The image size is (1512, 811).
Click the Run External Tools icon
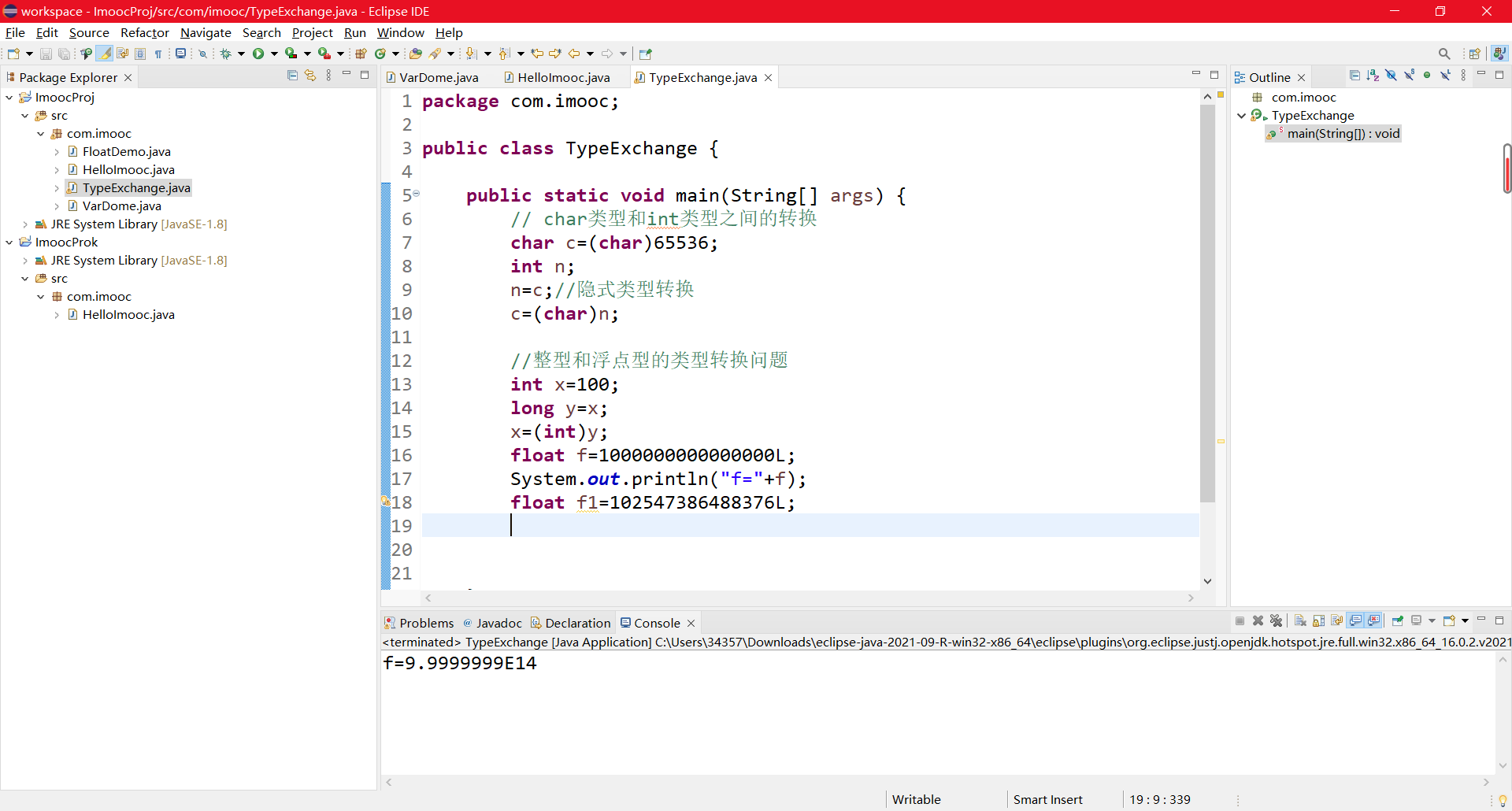pos(324,54)
